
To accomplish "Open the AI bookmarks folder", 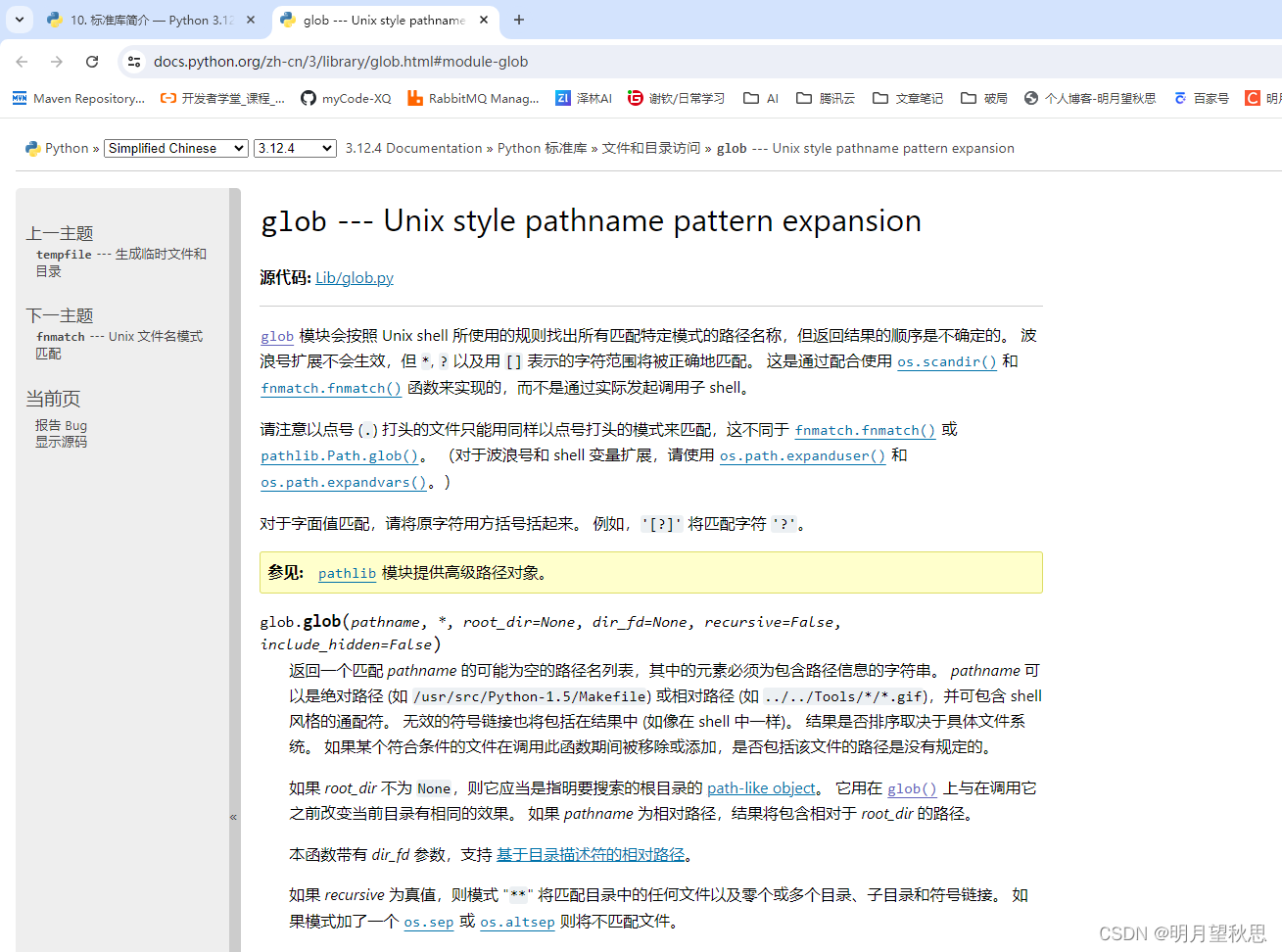I will click(x=760, y=98).
